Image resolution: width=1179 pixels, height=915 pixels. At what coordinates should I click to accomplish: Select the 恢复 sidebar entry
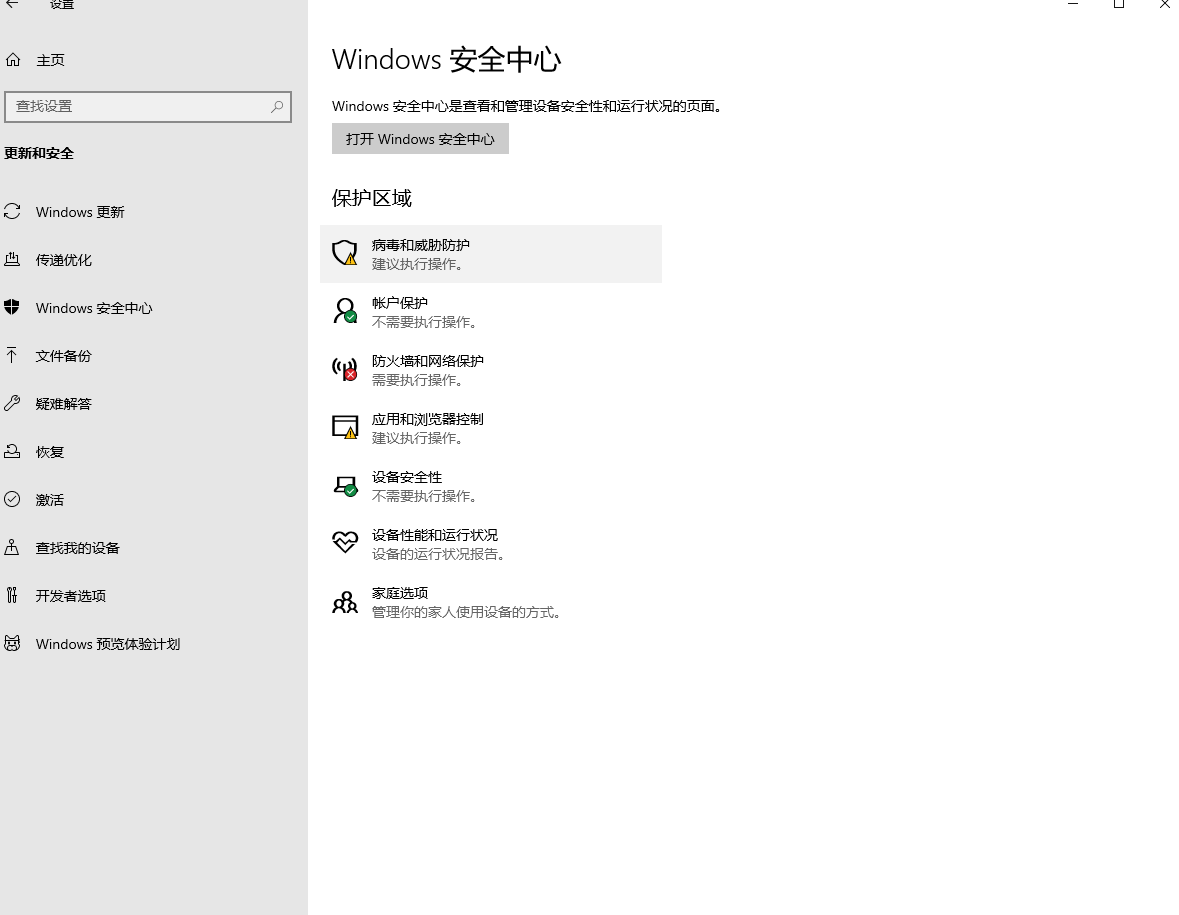[x=50, y=452]
